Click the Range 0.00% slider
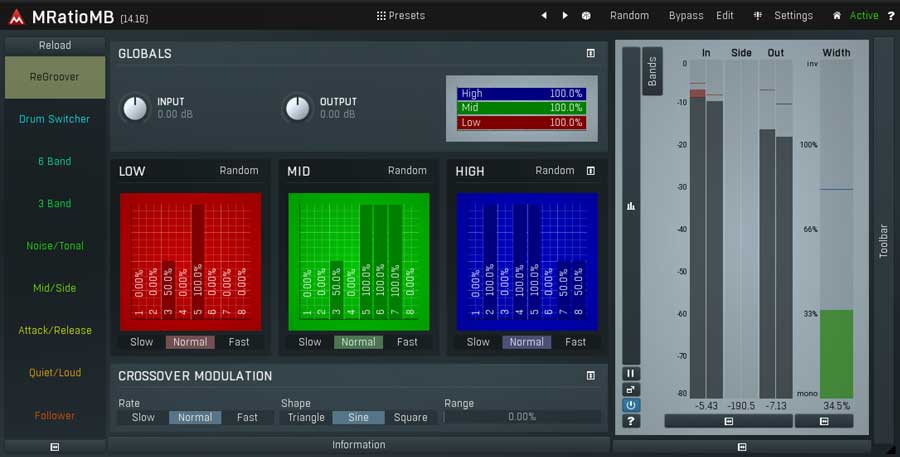Screen dimensions: 900x457 tap(522, 417)
